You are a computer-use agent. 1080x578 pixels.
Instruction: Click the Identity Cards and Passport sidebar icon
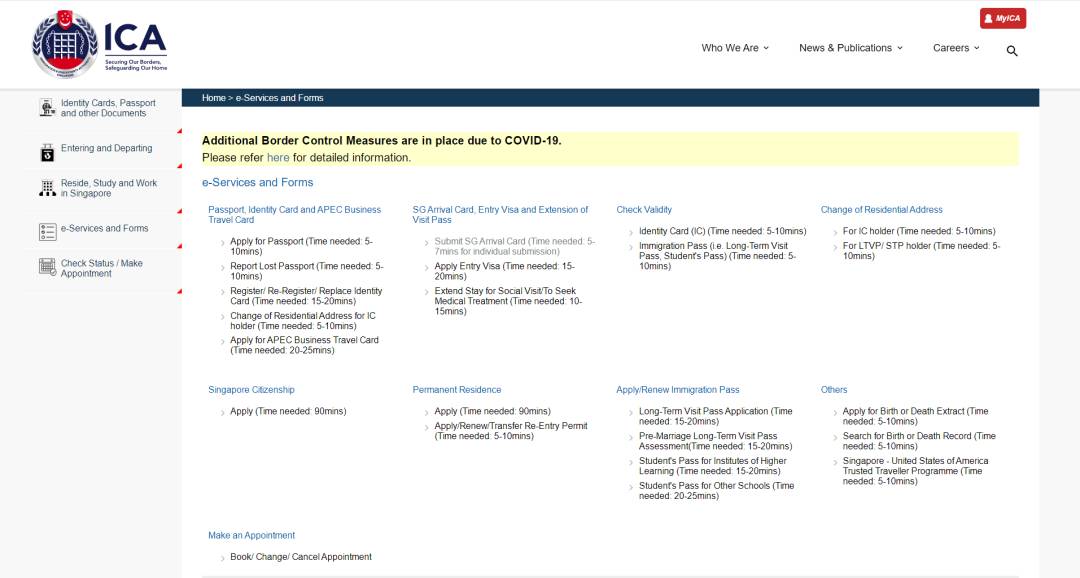coord(47,108)
